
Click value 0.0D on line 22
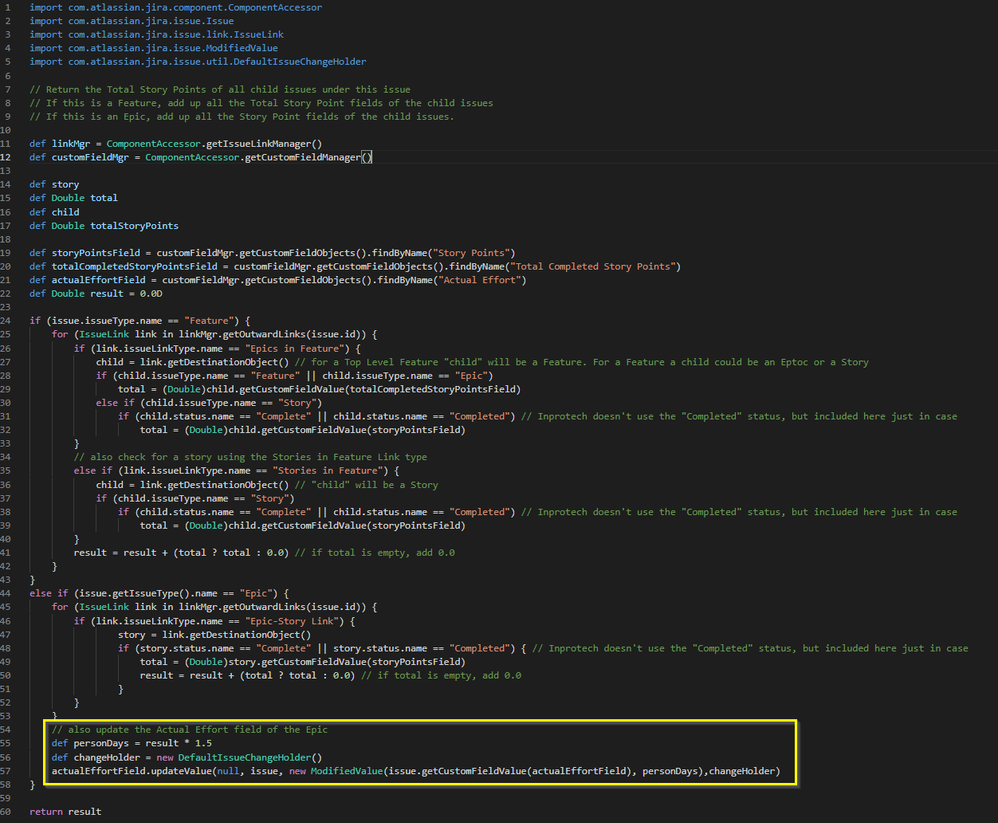point(151,293)
